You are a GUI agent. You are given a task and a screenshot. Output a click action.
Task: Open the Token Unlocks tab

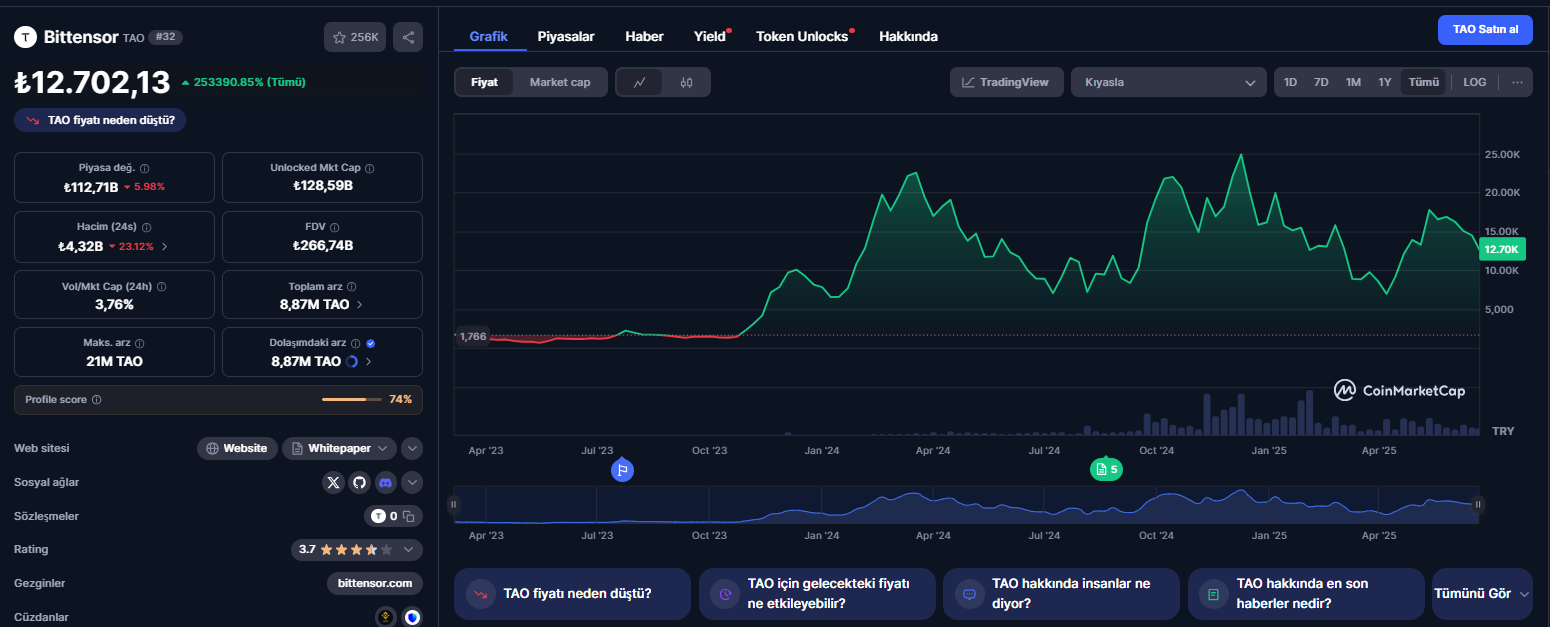803,36
